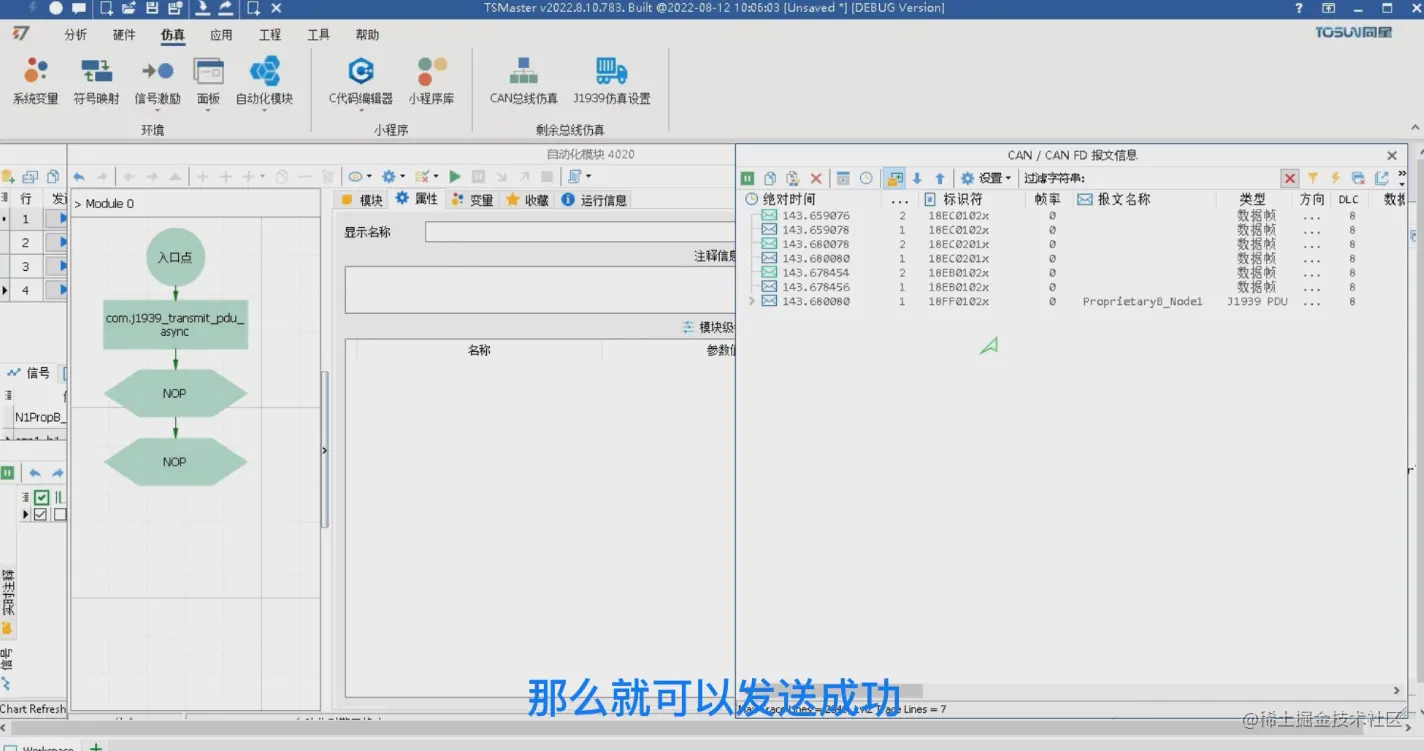Click the panel splitter collapse arrow beside flowchart
The image size is (1424, 751).
click(325, 450)
